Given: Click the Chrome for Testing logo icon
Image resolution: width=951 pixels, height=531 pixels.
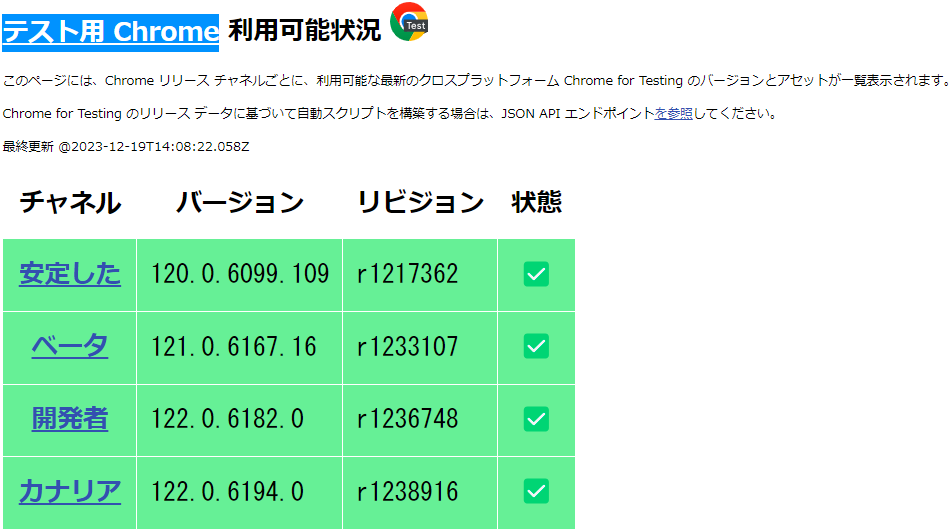Looking at the screenshot, I should click(x=409, y=22).
